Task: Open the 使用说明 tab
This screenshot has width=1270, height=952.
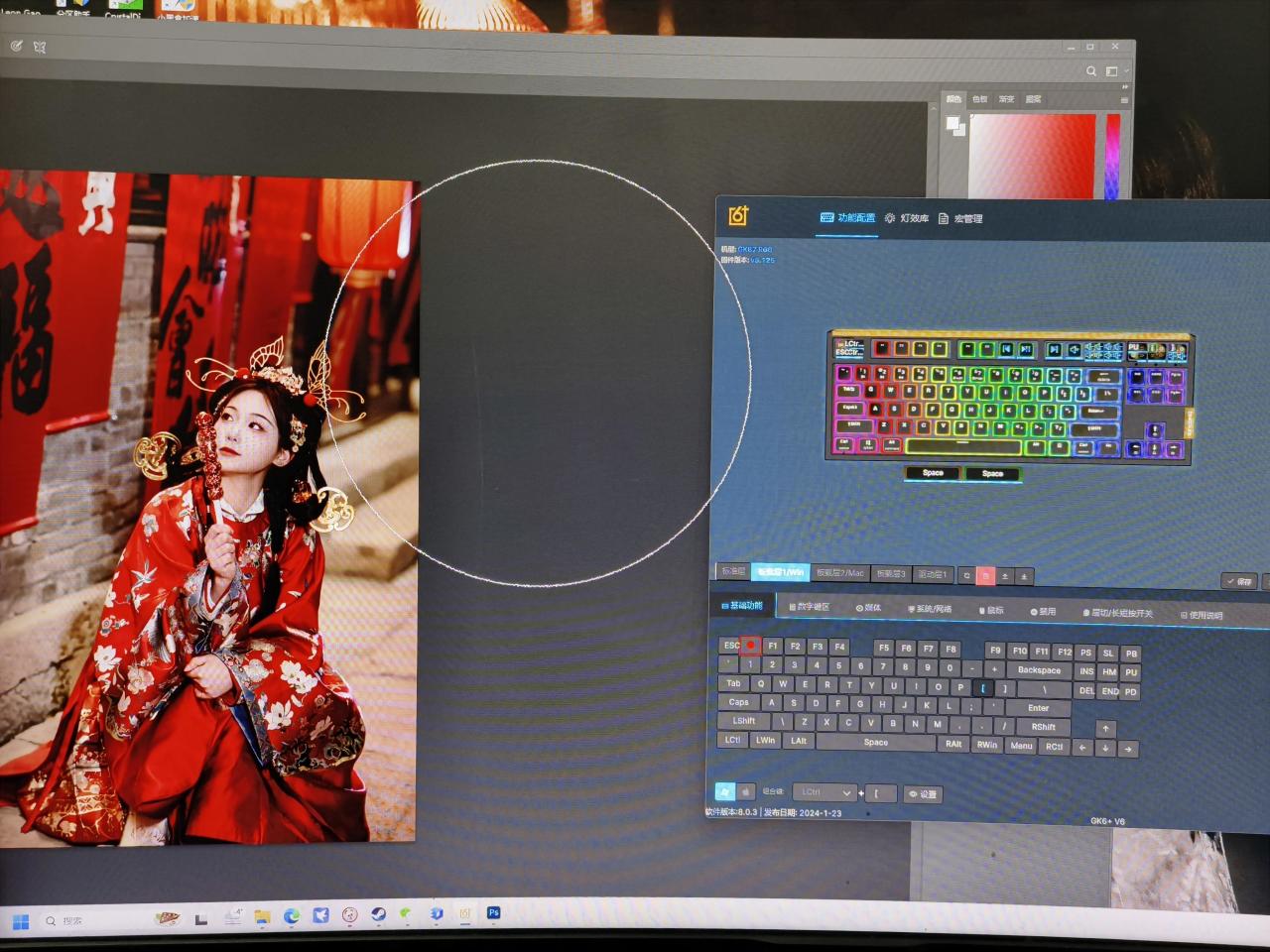Action: 1202,616
